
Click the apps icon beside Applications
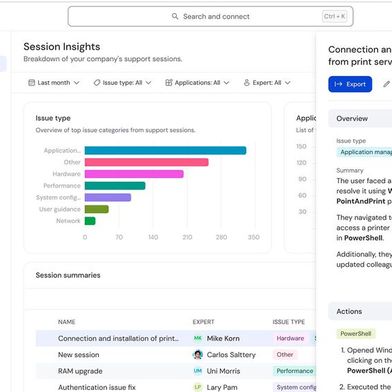(x=169, y=83)
